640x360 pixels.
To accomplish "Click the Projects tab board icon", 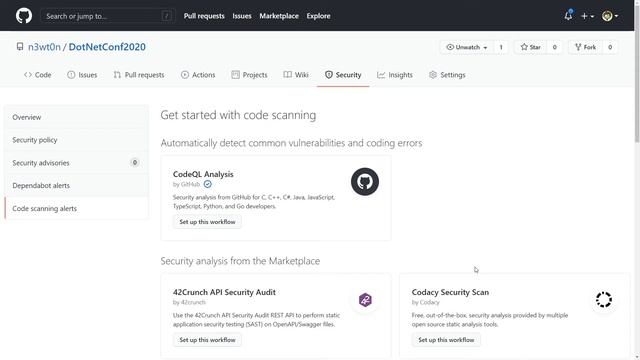I will [x=236, y=75].
